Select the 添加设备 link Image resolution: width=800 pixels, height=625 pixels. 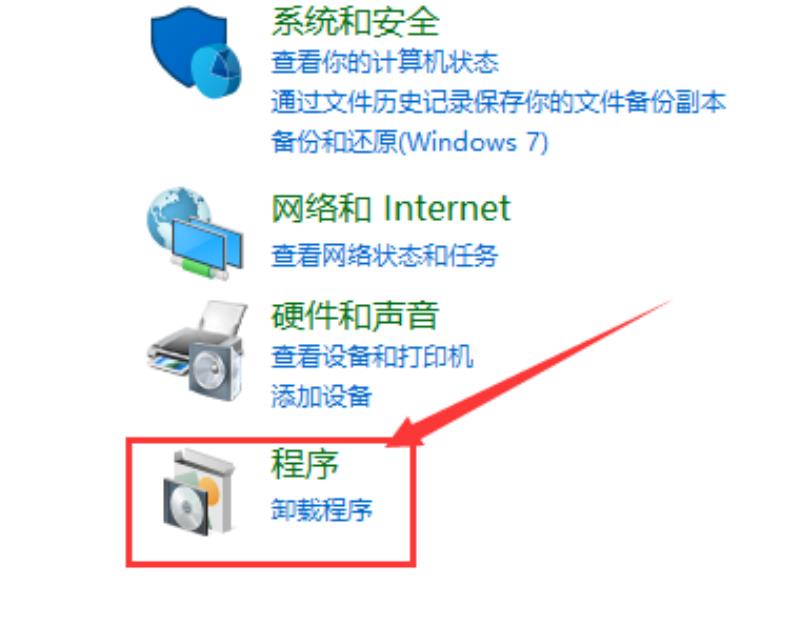click(x=321, y=396)
